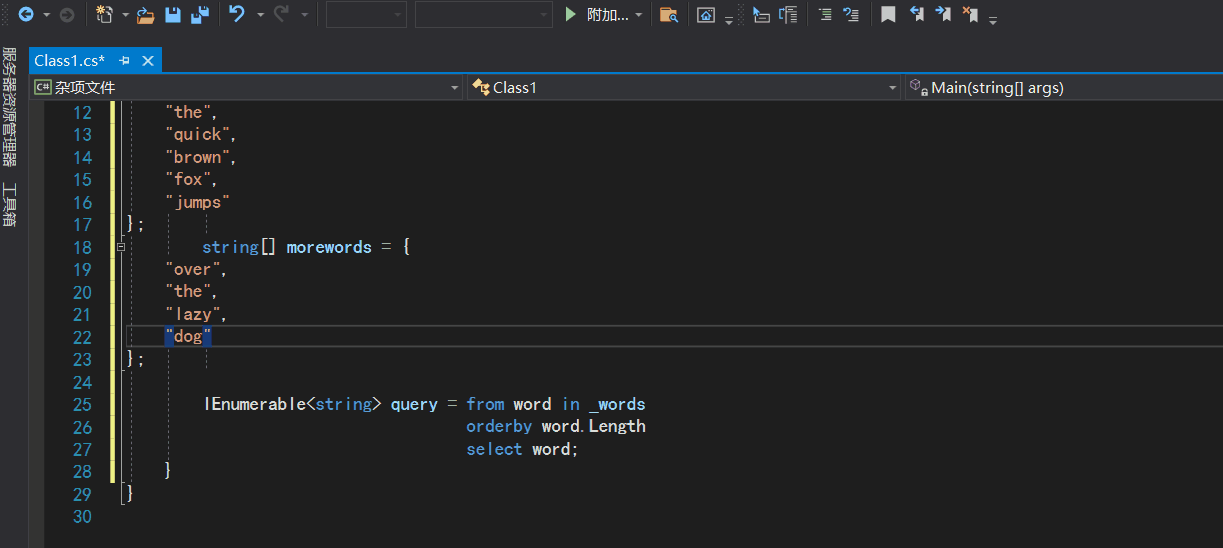Click the New Project toolbar icon
Viewport: 1223px width, 548px height.
[x=105, y=14]
